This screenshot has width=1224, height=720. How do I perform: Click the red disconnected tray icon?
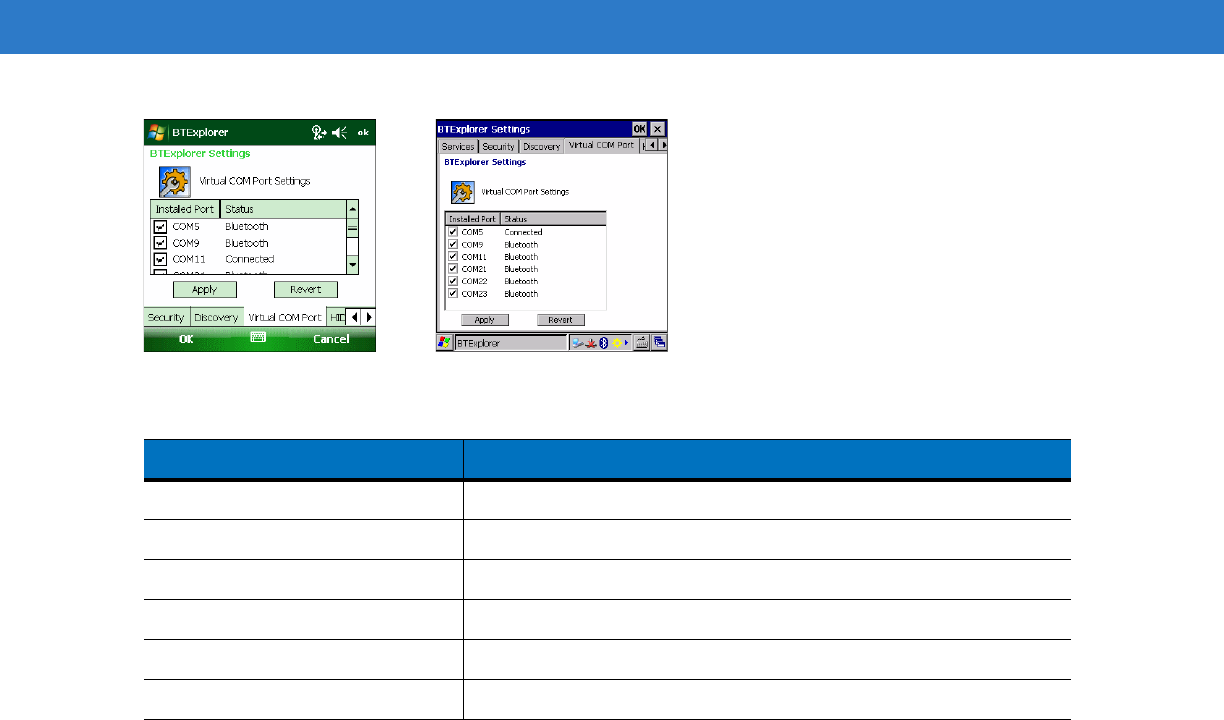(591, 343)
